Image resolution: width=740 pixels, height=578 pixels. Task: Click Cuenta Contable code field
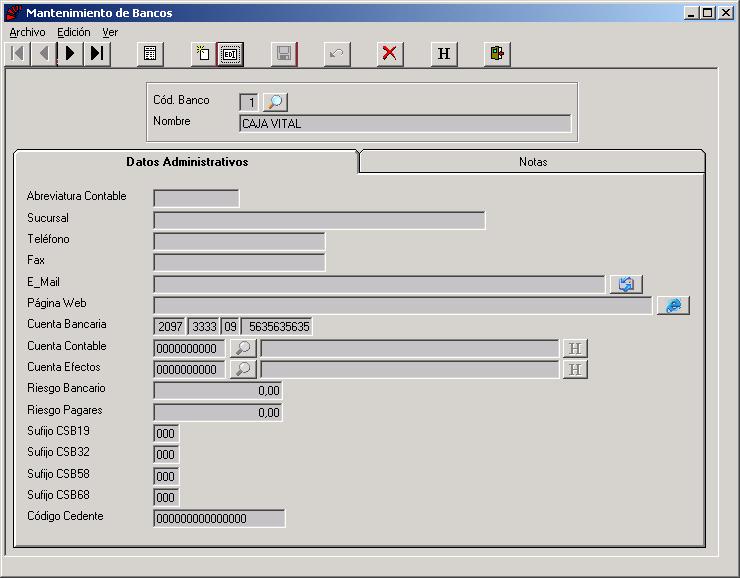pyautogui.click(x=189, y=348)
